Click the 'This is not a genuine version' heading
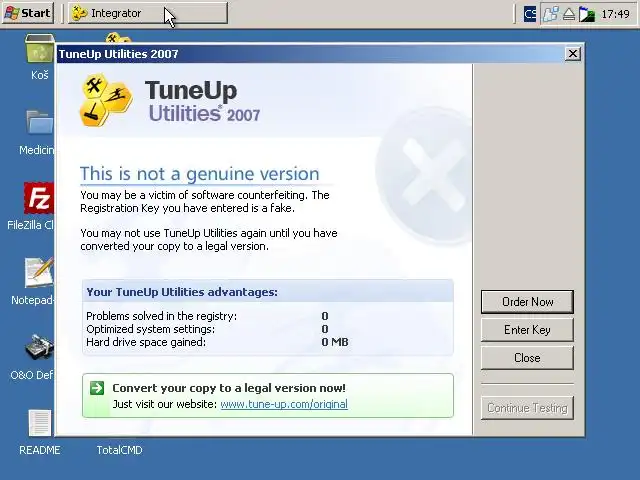 (x=200, y=174)
